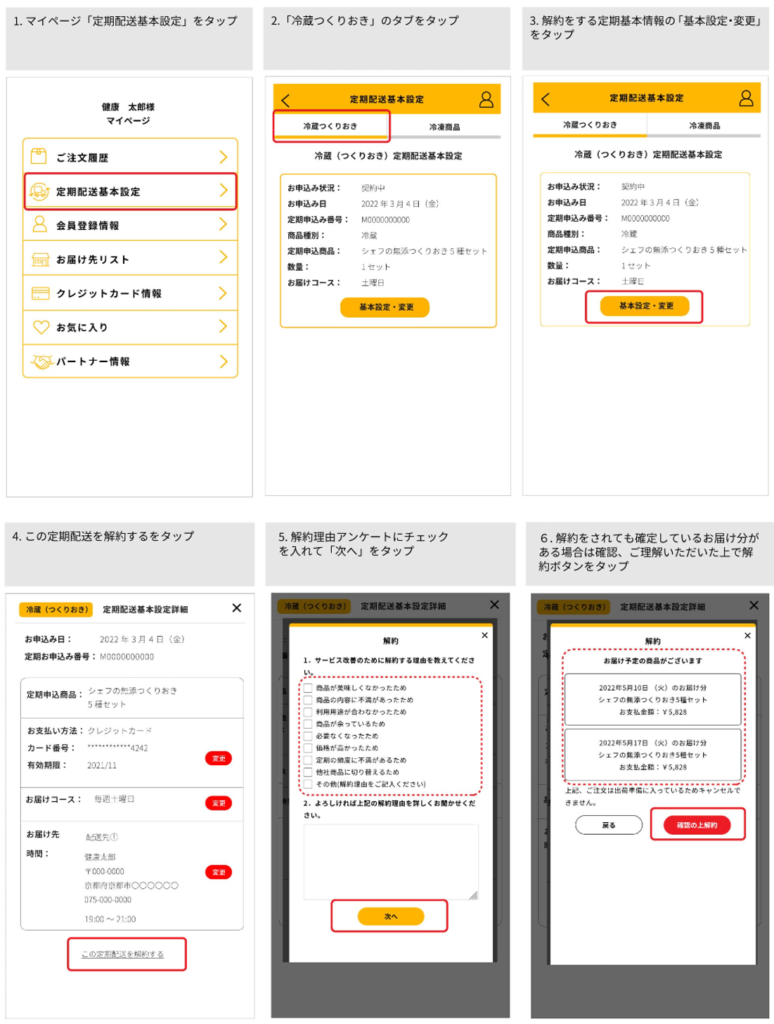Click 変更 beside the delivery address
Image resolution: width=774 pixels, height=1024 pixels.
point(219,872)
